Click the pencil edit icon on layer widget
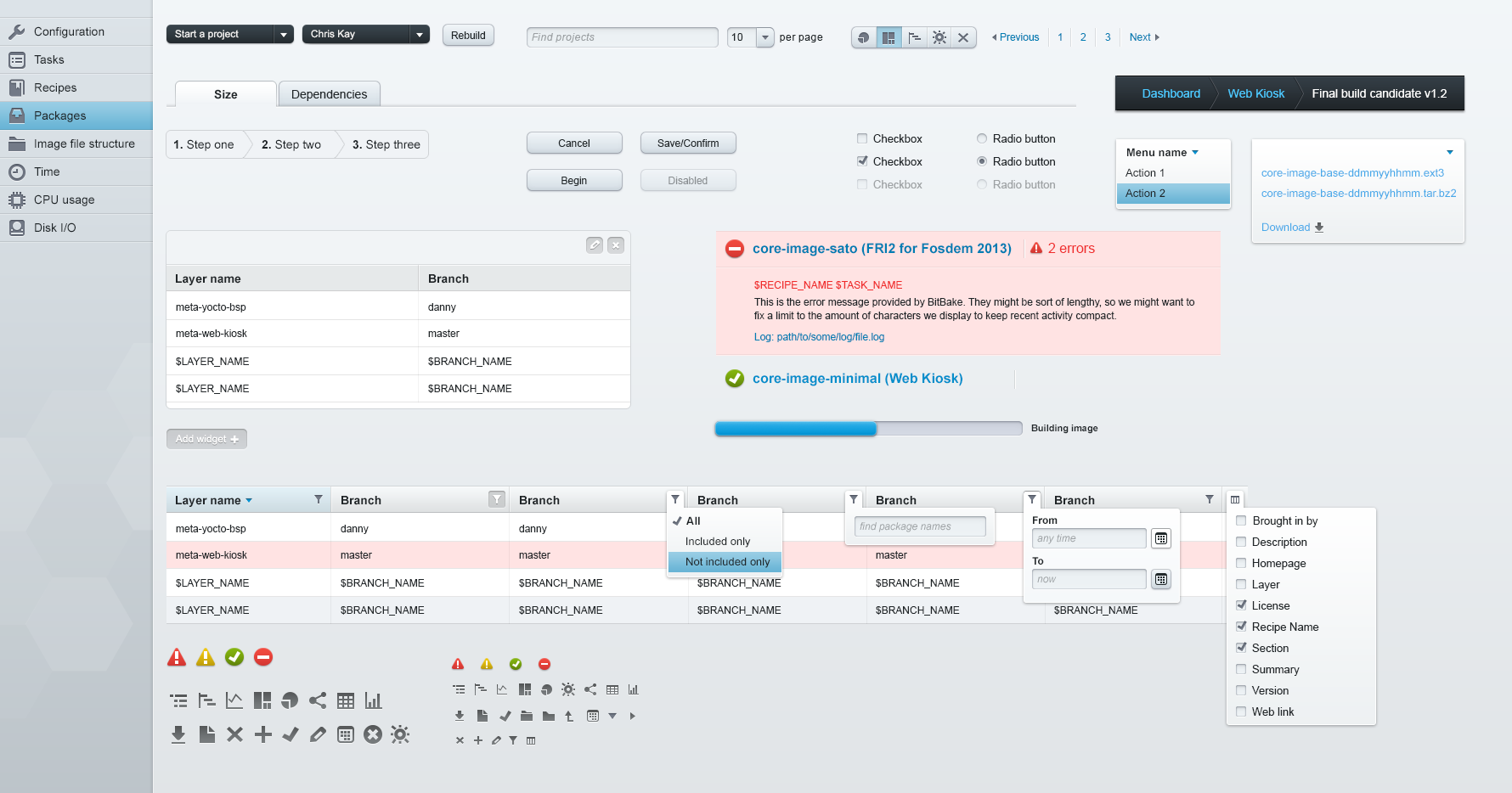The image size is (1512, 793). pos(595,245)
